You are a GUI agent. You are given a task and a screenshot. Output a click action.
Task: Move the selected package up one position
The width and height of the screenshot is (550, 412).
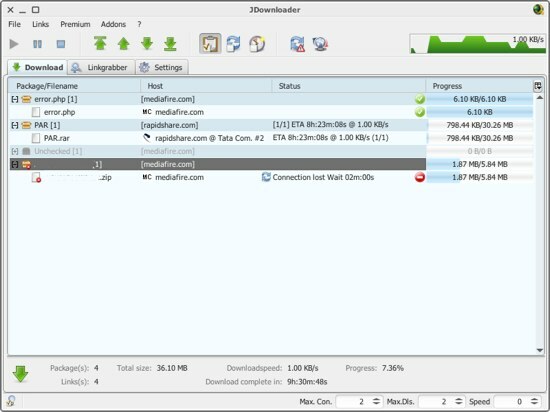(x=123, y=44)
